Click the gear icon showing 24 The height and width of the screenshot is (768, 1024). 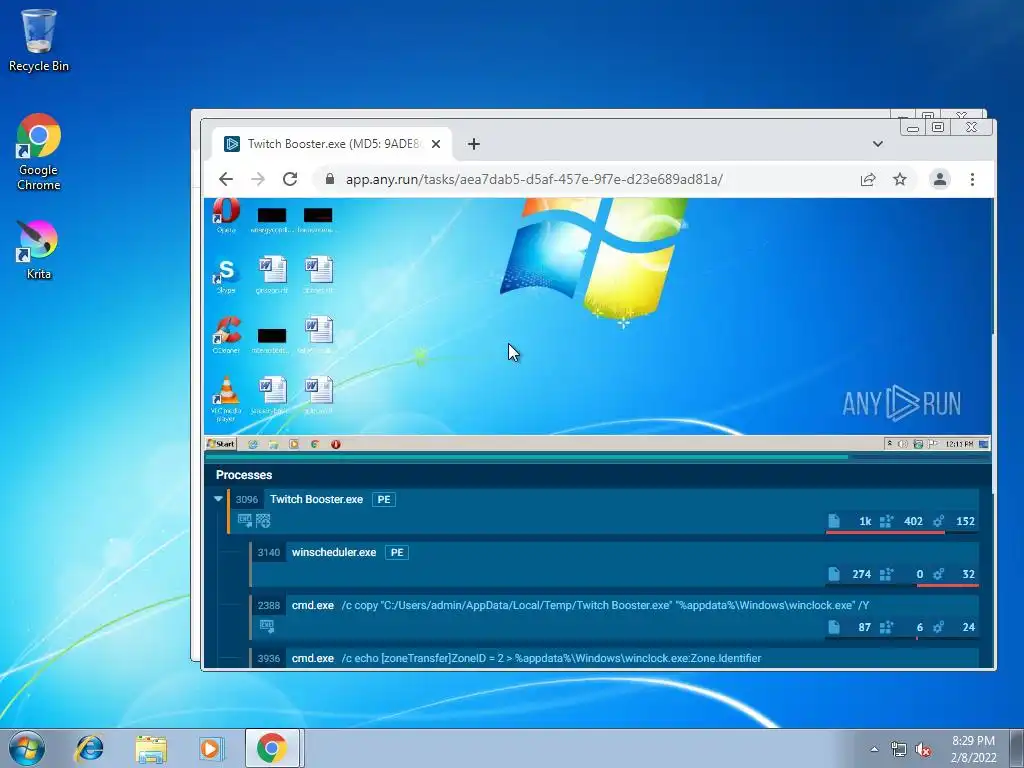point(938,627)
